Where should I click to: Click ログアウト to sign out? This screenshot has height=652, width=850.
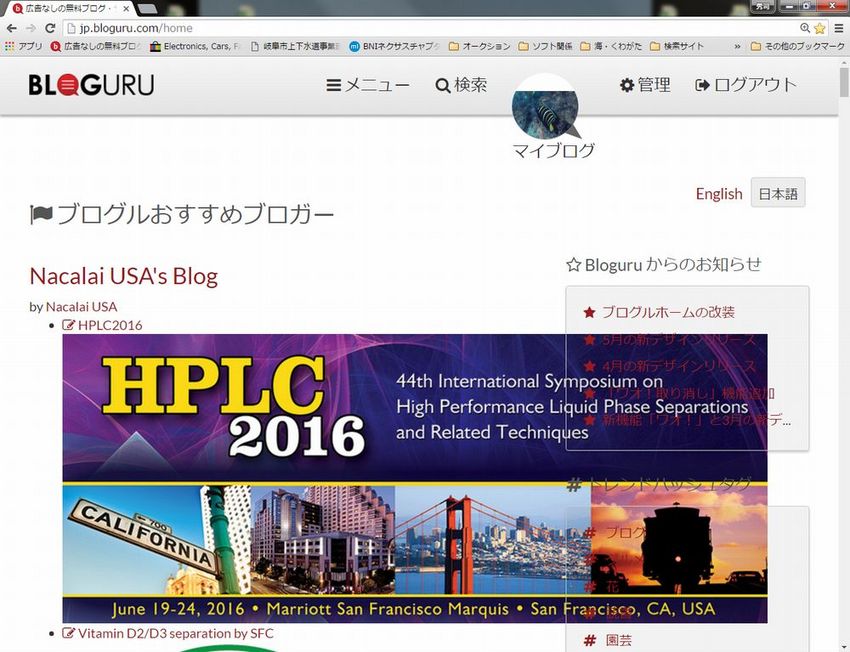[746, 85]
